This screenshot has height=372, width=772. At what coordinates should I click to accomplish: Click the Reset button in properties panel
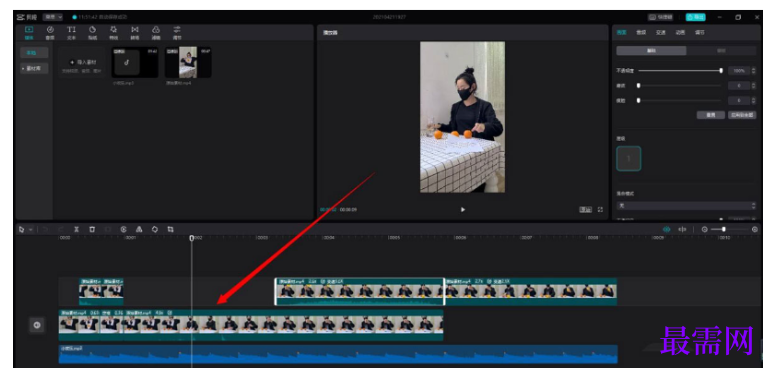[710, 115]
